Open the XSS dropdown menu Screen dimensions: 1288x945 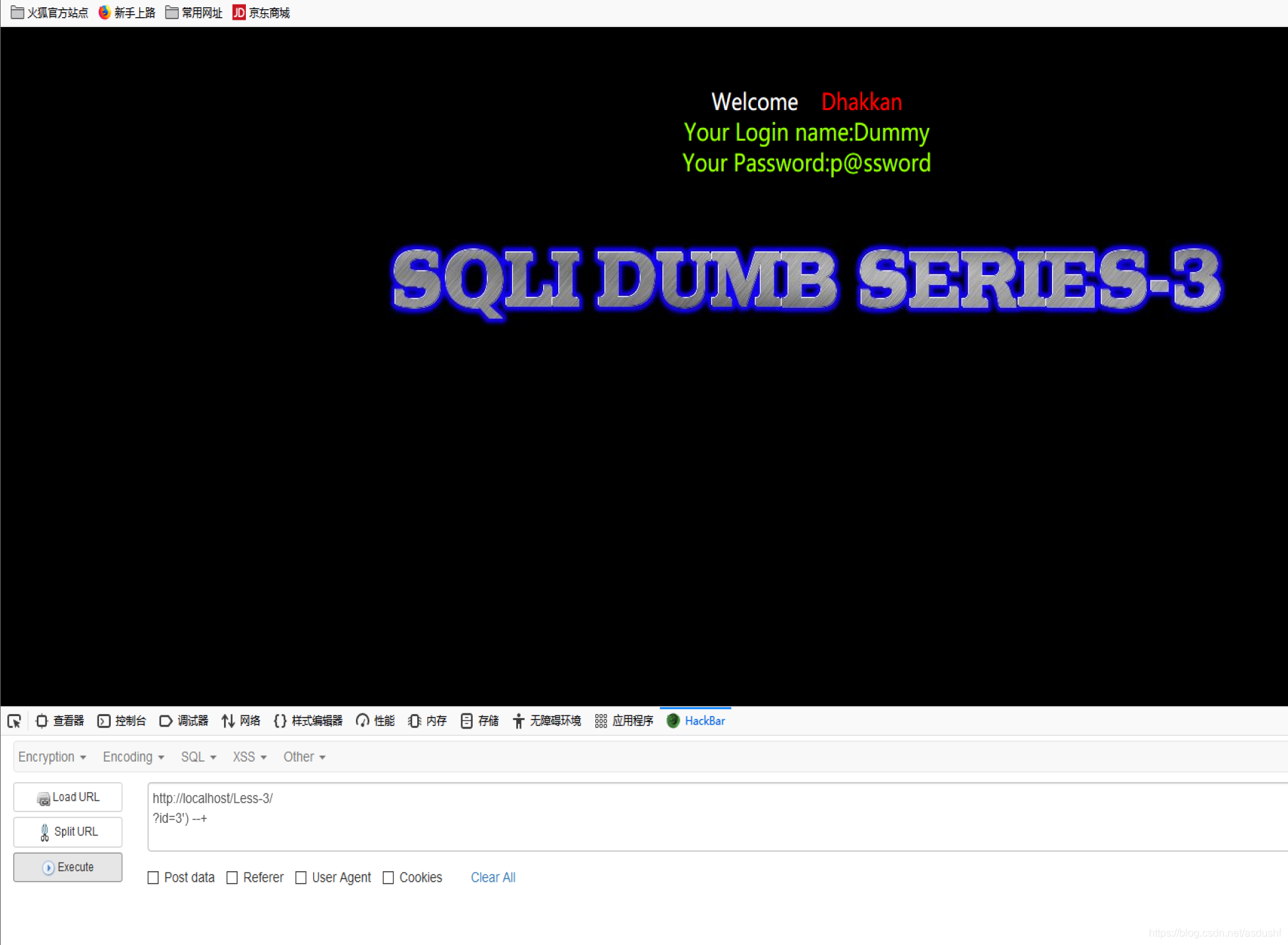pyautogui.click(x=249, y=757)
